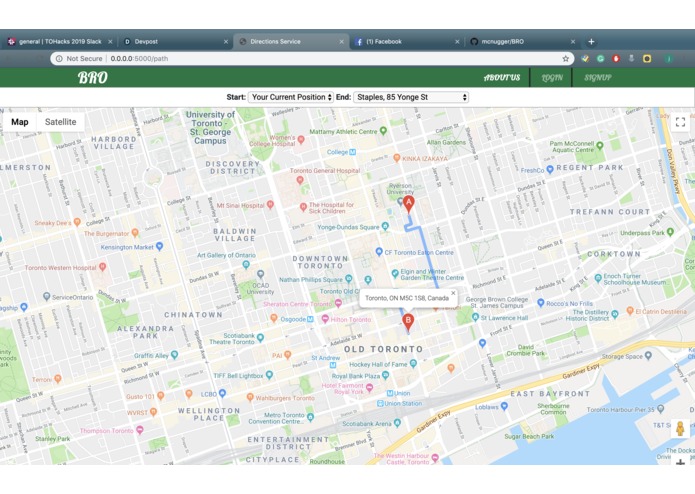This screenshot has height=494, width=695.
Task: Toggle fullscreen map view
Action: coord(680,122)
